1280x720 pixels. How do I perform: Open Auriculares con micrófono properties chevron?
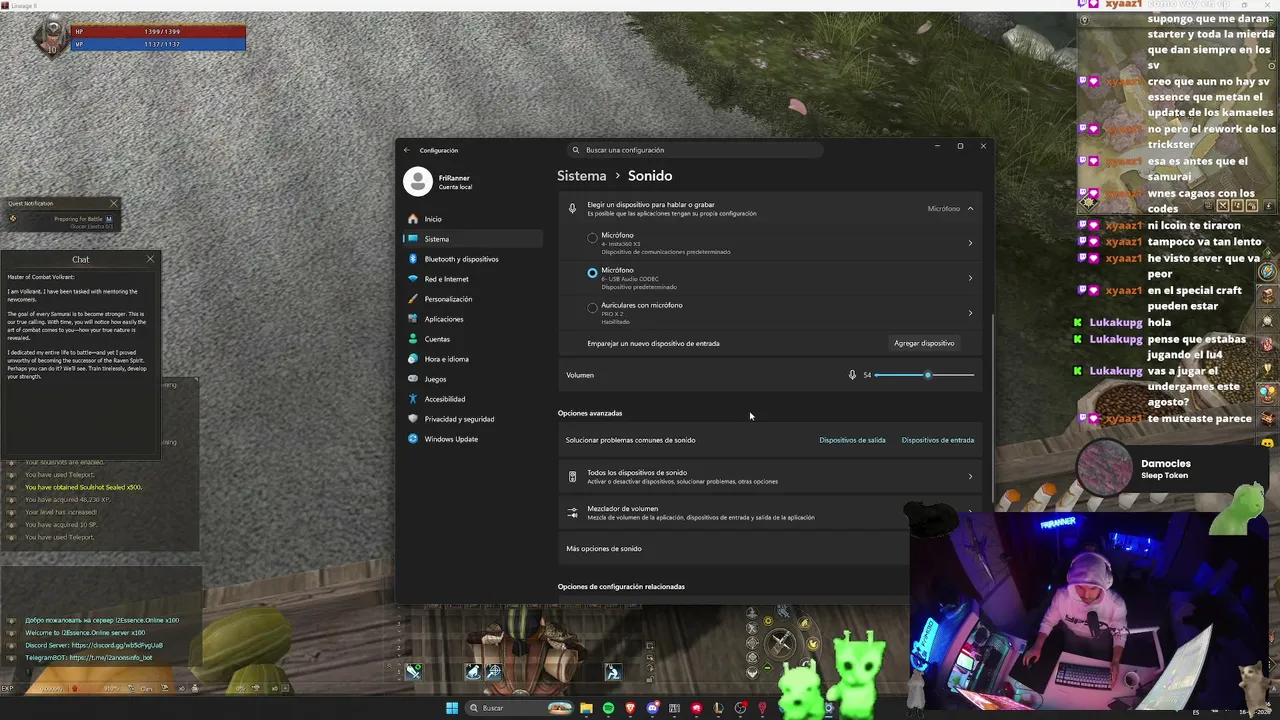coord(970,313)
